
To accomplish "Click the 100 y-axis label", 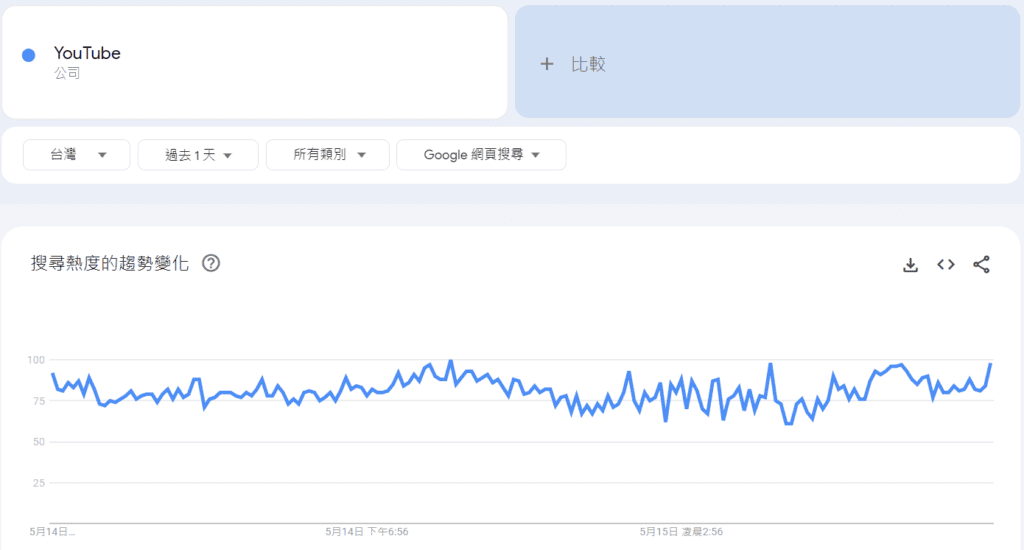I will [36, 360].
